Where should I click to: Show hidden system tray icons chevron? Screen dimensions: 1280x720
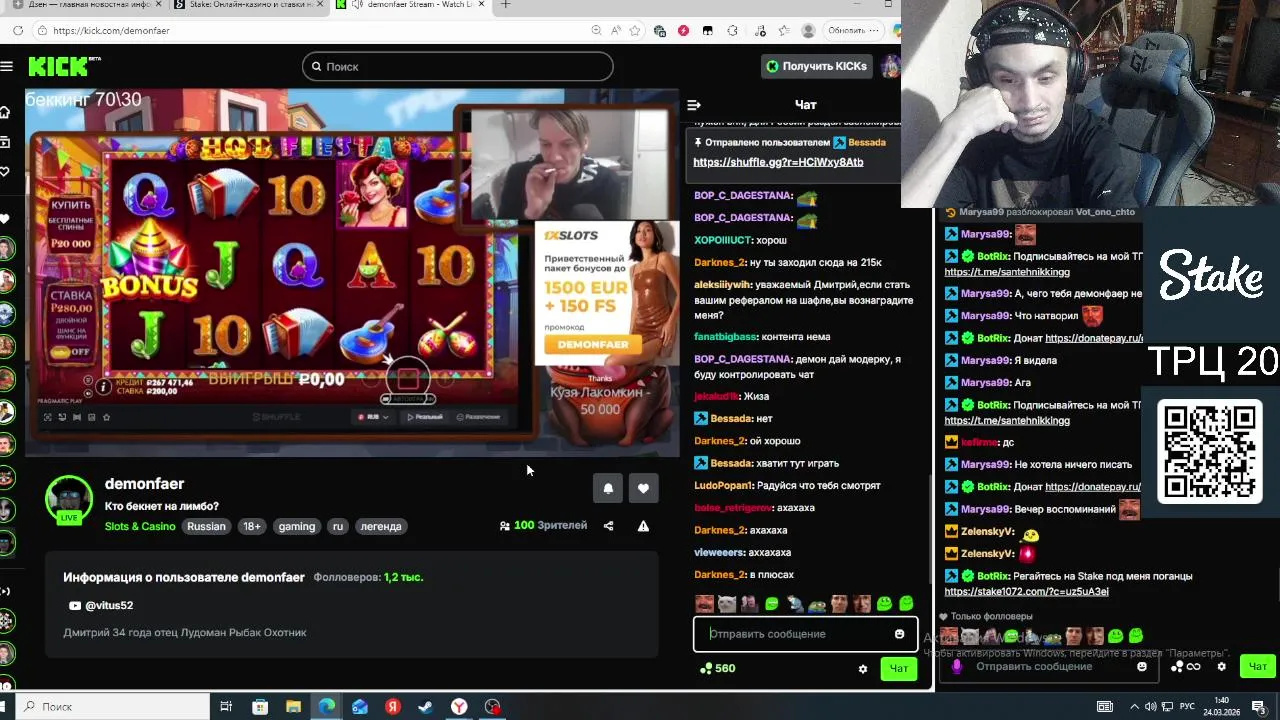1137,707
